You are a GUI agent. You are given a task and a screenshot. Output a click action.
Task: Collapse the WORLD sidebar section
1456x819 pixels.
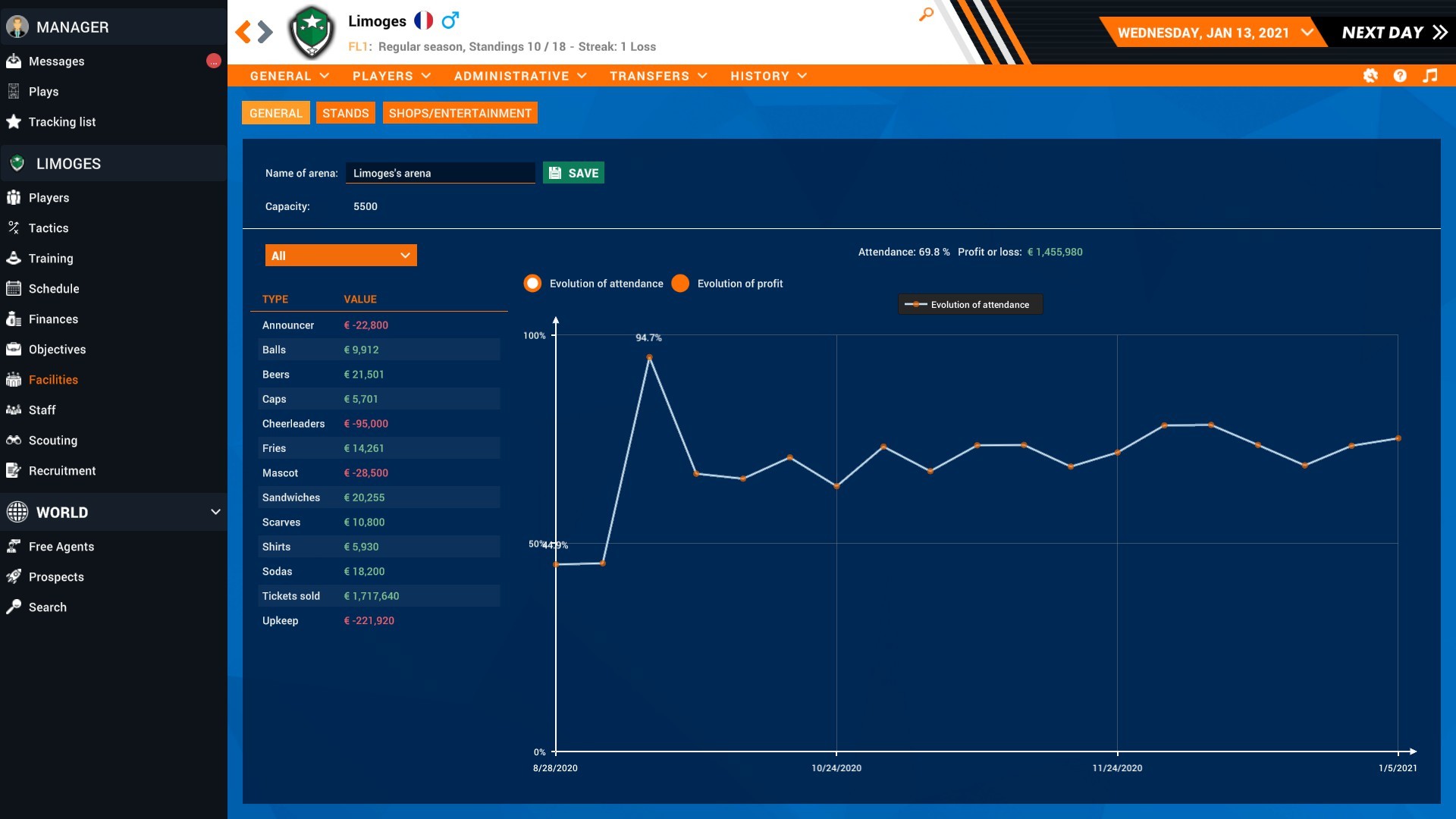tap(215, 512)
